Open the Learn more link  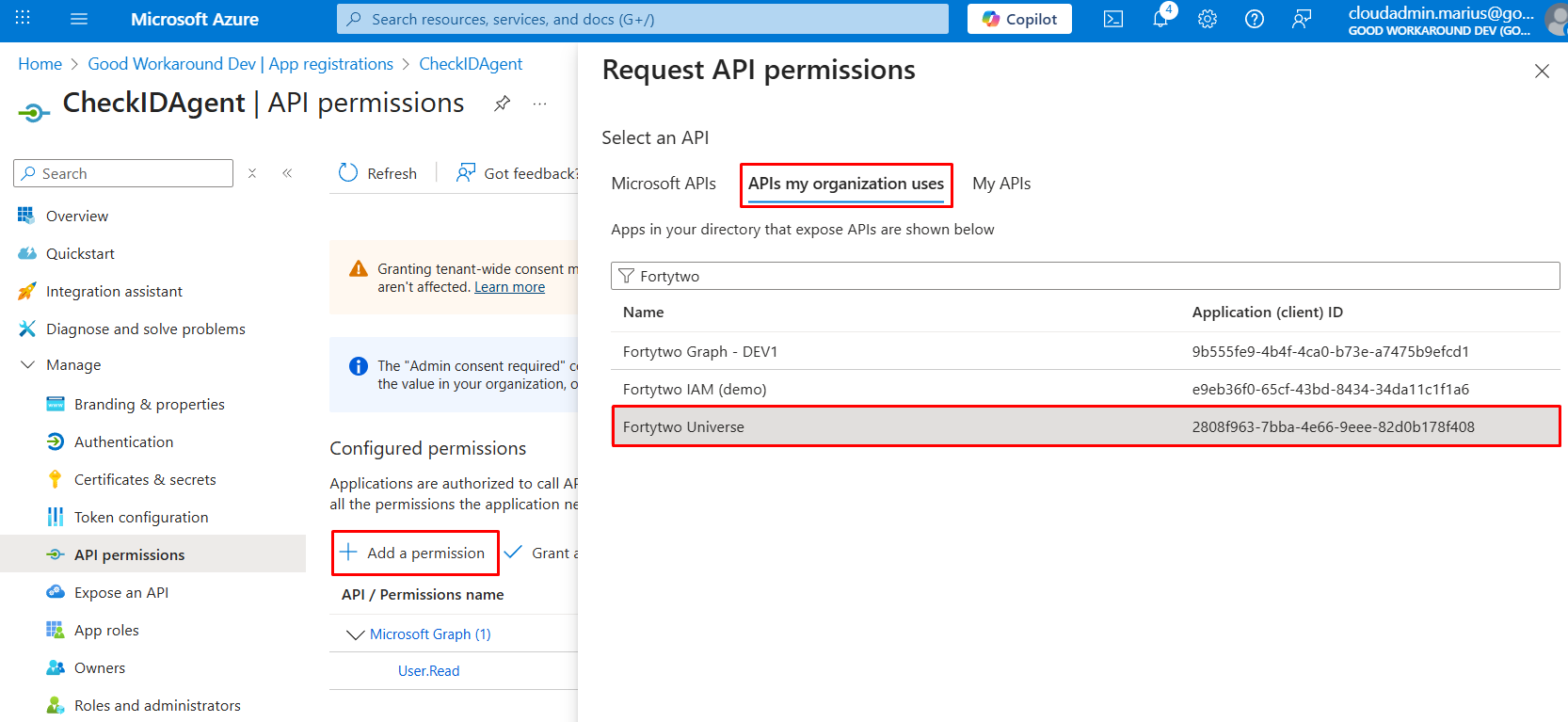(509, 287)
